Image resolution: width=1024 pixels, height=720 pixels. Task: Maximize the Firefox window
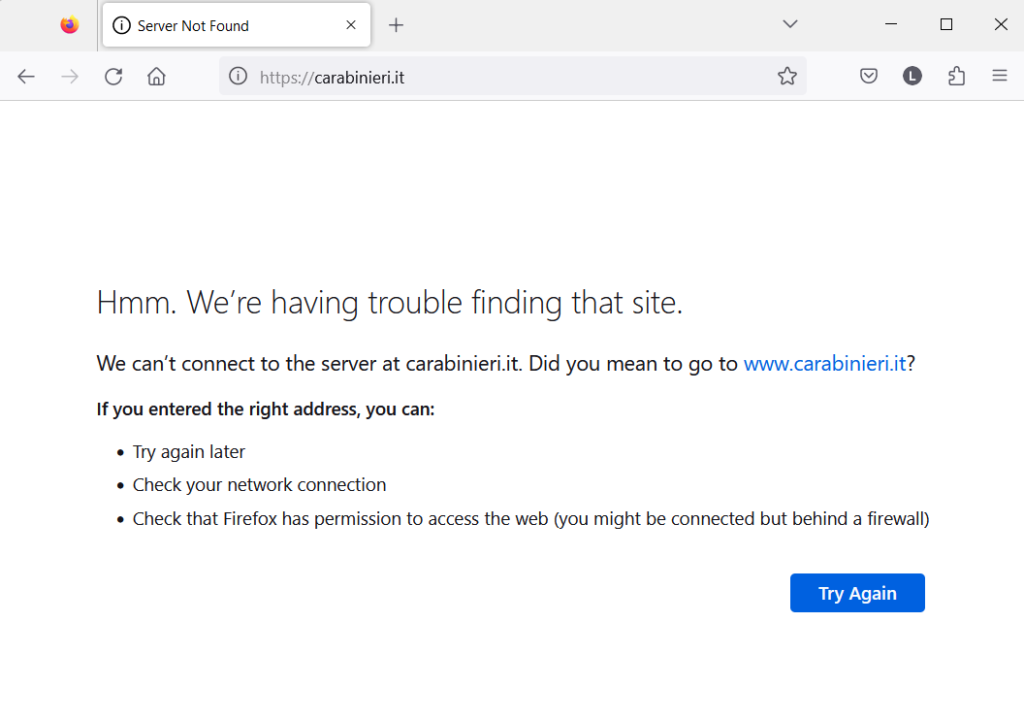(946, 25)
